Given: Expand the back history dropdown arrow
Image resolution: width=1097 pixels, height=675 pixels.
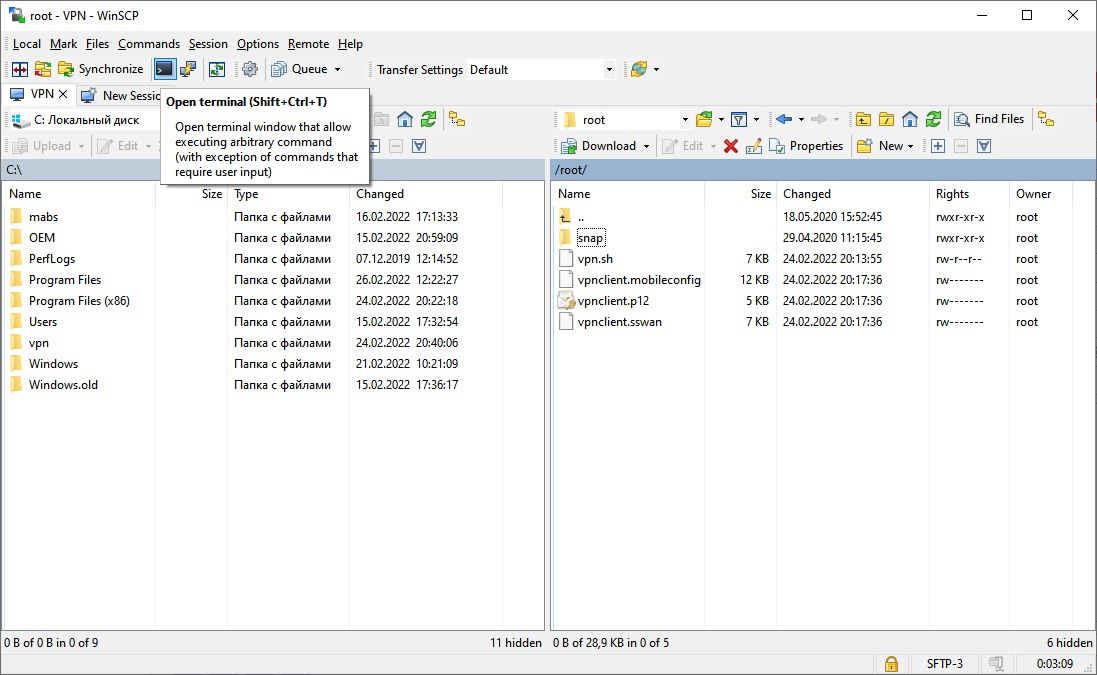Looking at the screenshot, I should (x=801, y=120).
